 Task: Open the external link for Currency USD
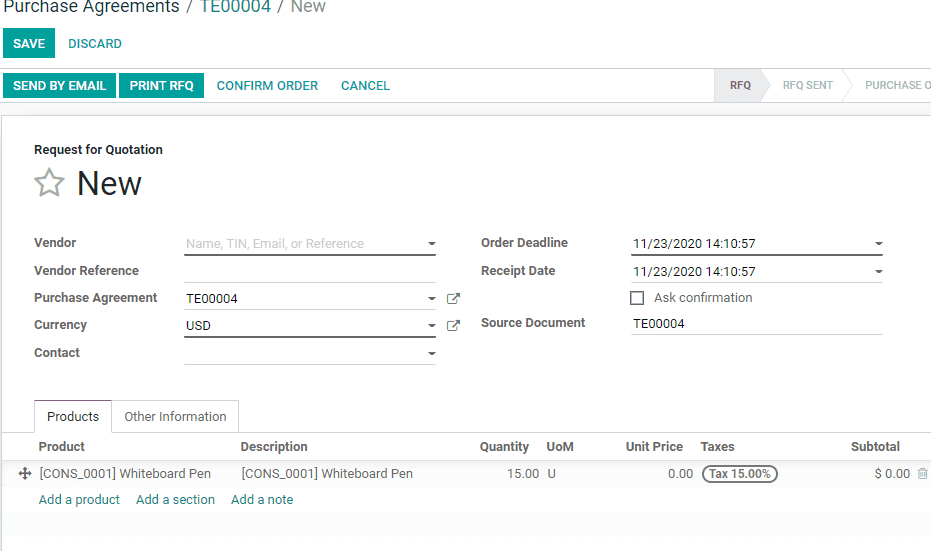(x=453, y=325)
